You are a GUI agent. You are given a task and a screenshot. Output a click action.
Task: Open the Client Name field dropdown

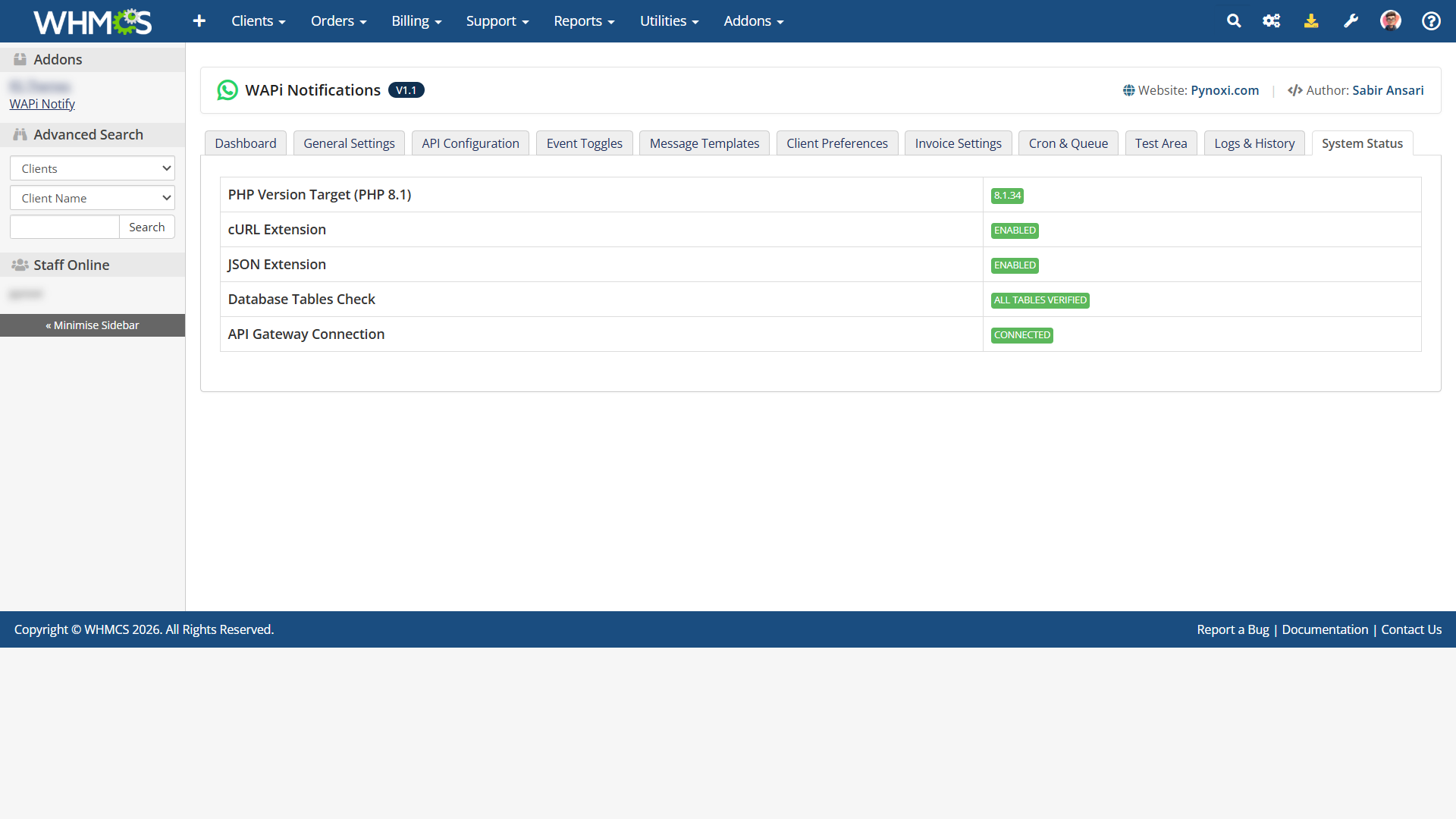pos(93,198)
